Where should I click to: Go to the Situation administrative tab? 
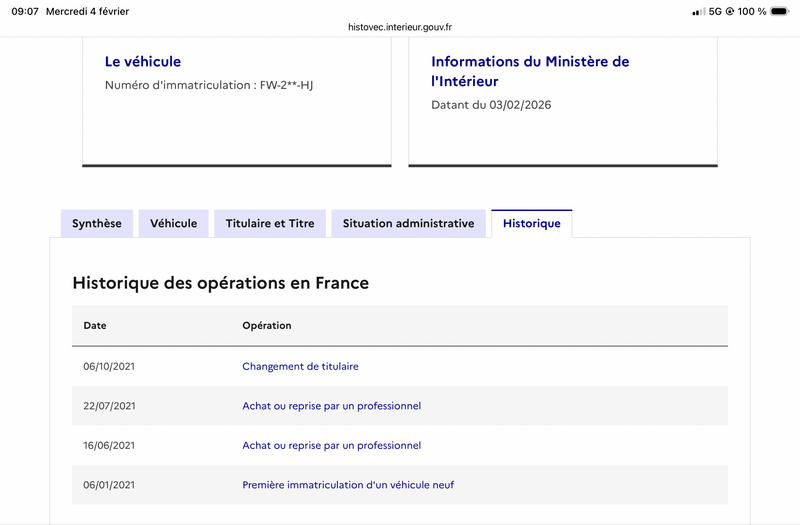pyautogui.click(x=408, y=224)
